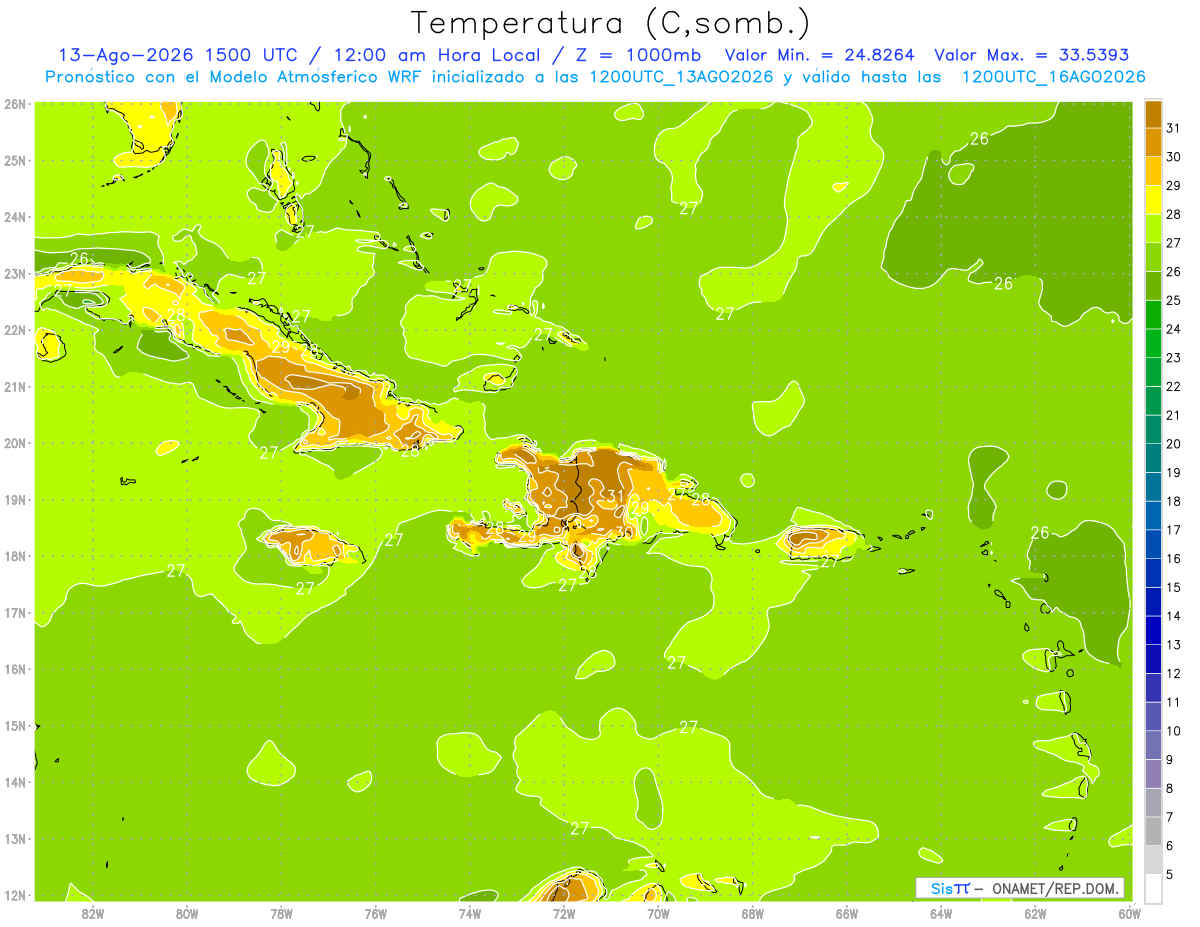This screenshot has width=1200, height=927.
Task: Click the "28" label on the color scale
Action: tap(1174, 214)
